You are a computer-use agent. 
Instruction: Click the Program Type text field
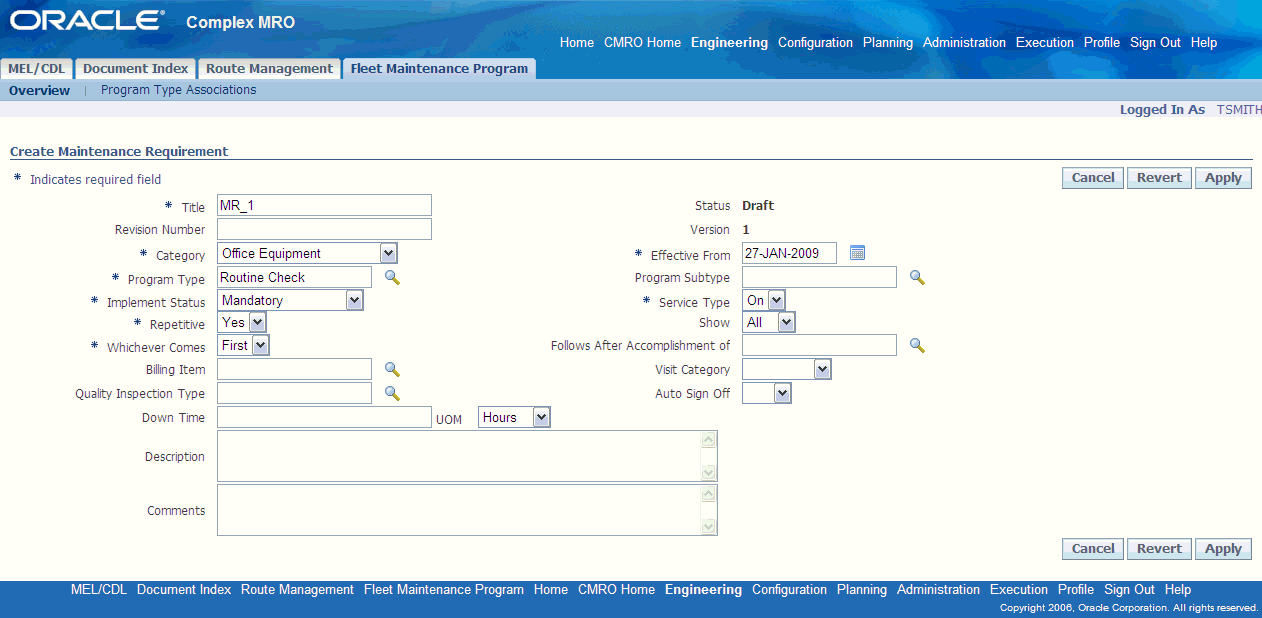coord(294,277)
